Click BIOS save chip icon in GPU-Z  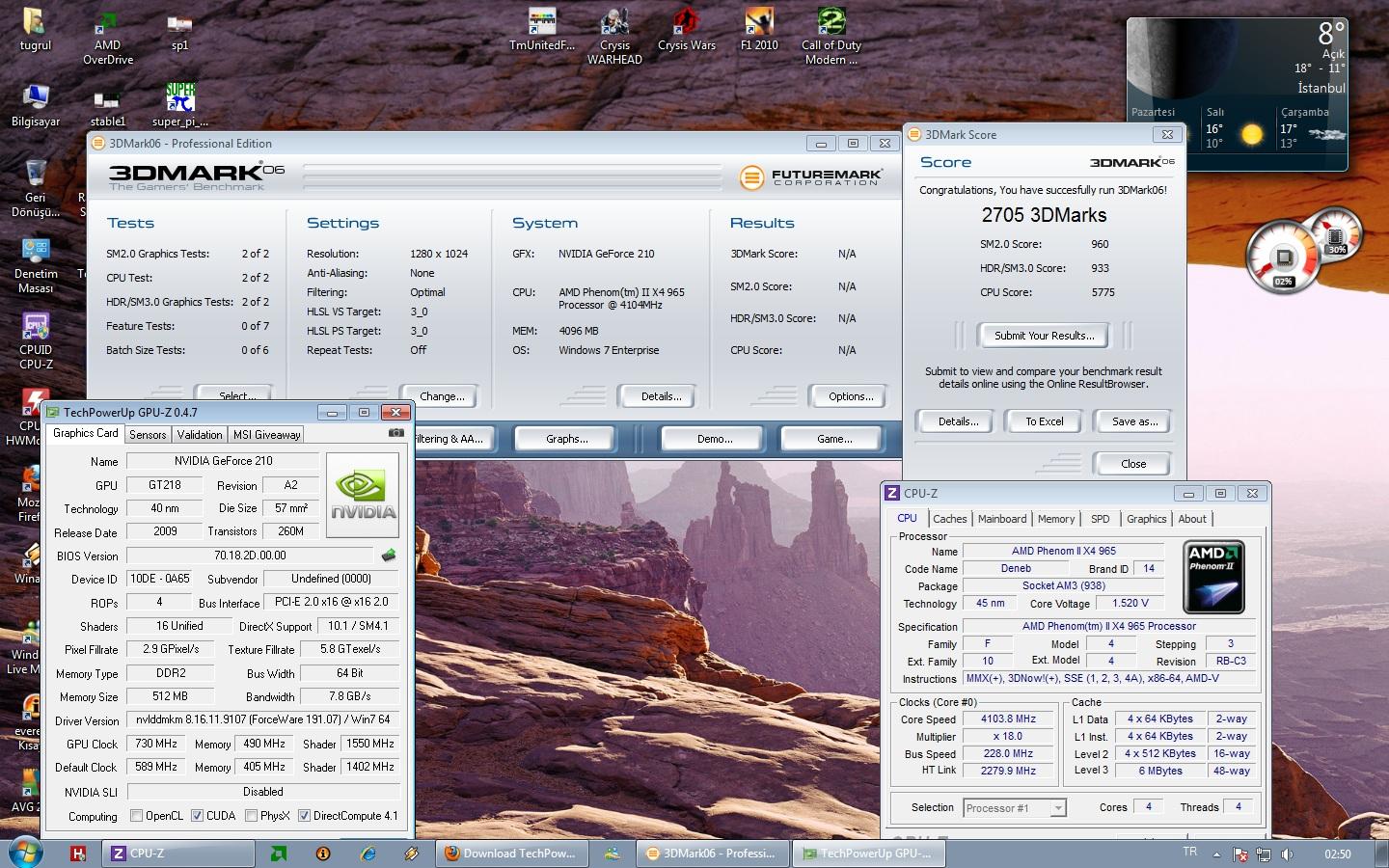point(389,556)
